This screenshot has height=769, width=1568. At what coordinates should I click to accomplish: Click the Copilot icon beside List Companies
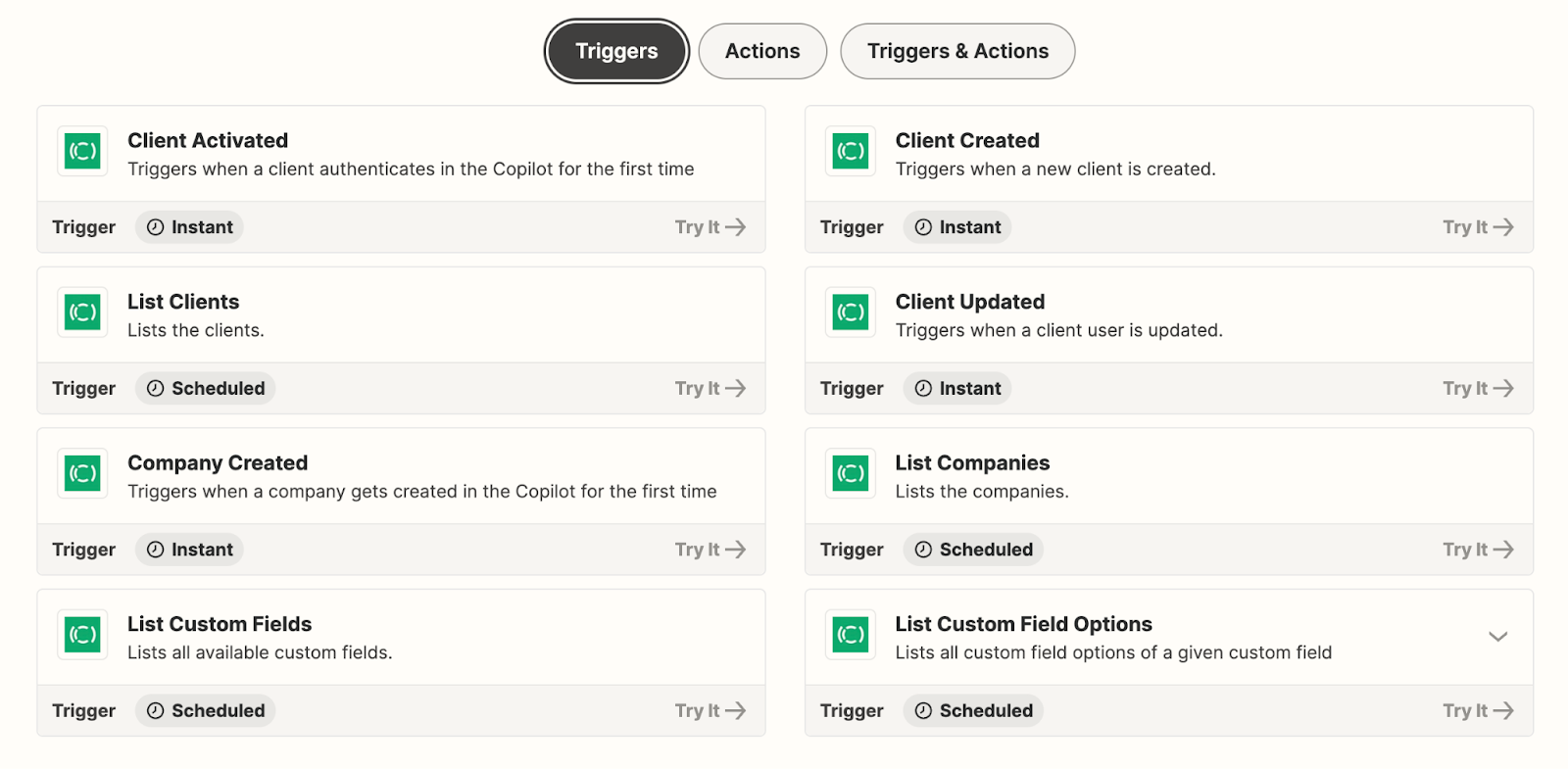(x=851, y=473)
